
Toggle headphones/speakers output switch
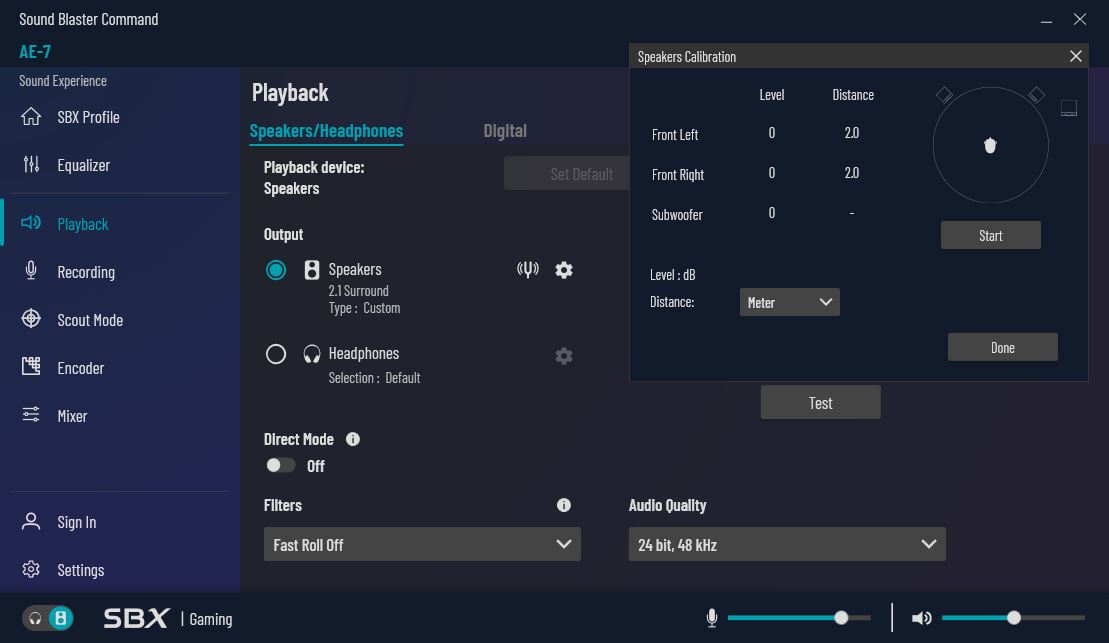click(49, 618)
